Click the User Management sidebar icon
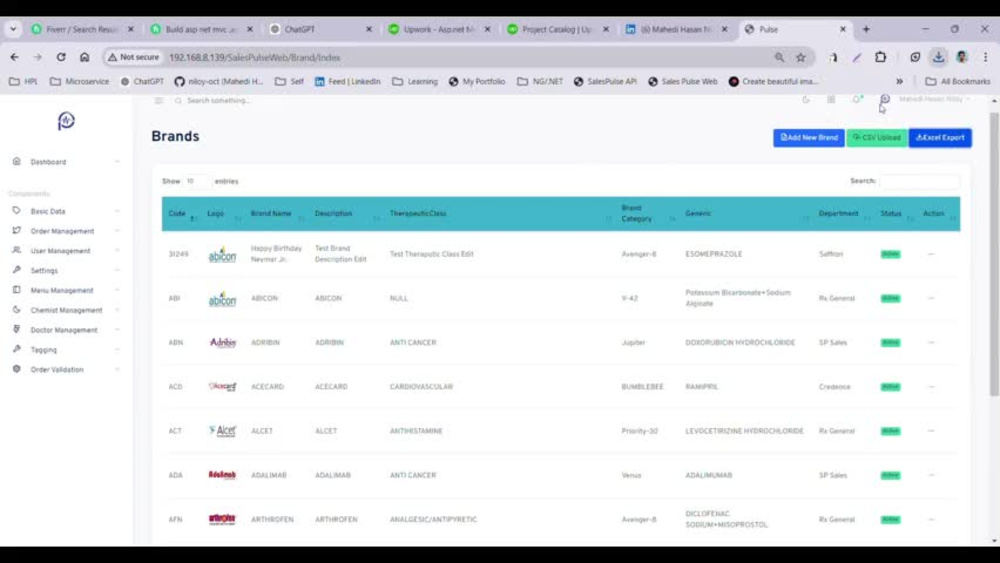This screenshot has width=1000, height=563. pos(17,250)
